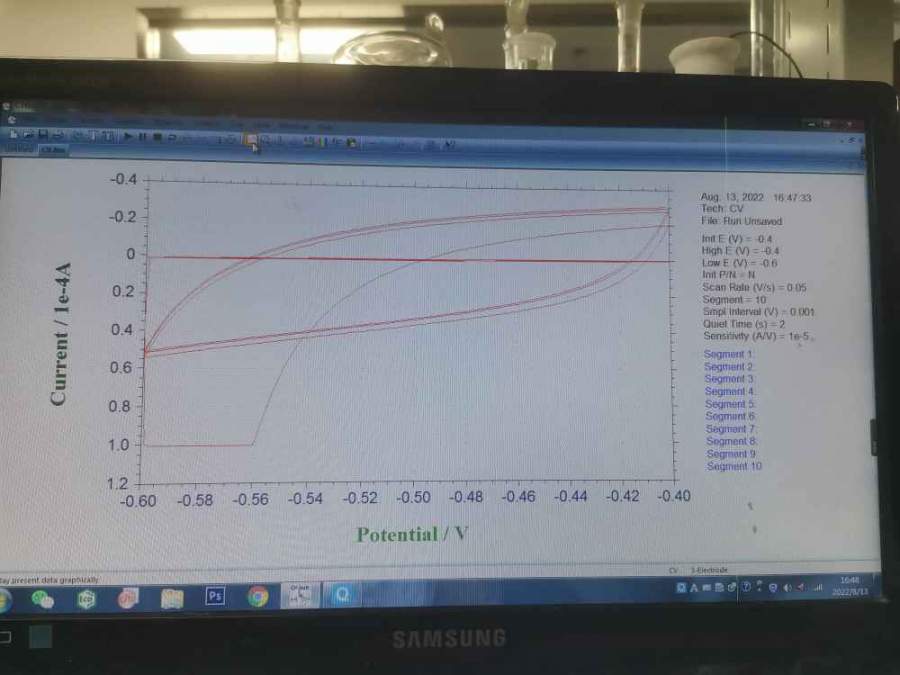Click the 'Potential / V' x-axis title
Viewport: 900px width, 675px height.
(x=412, y=534)
